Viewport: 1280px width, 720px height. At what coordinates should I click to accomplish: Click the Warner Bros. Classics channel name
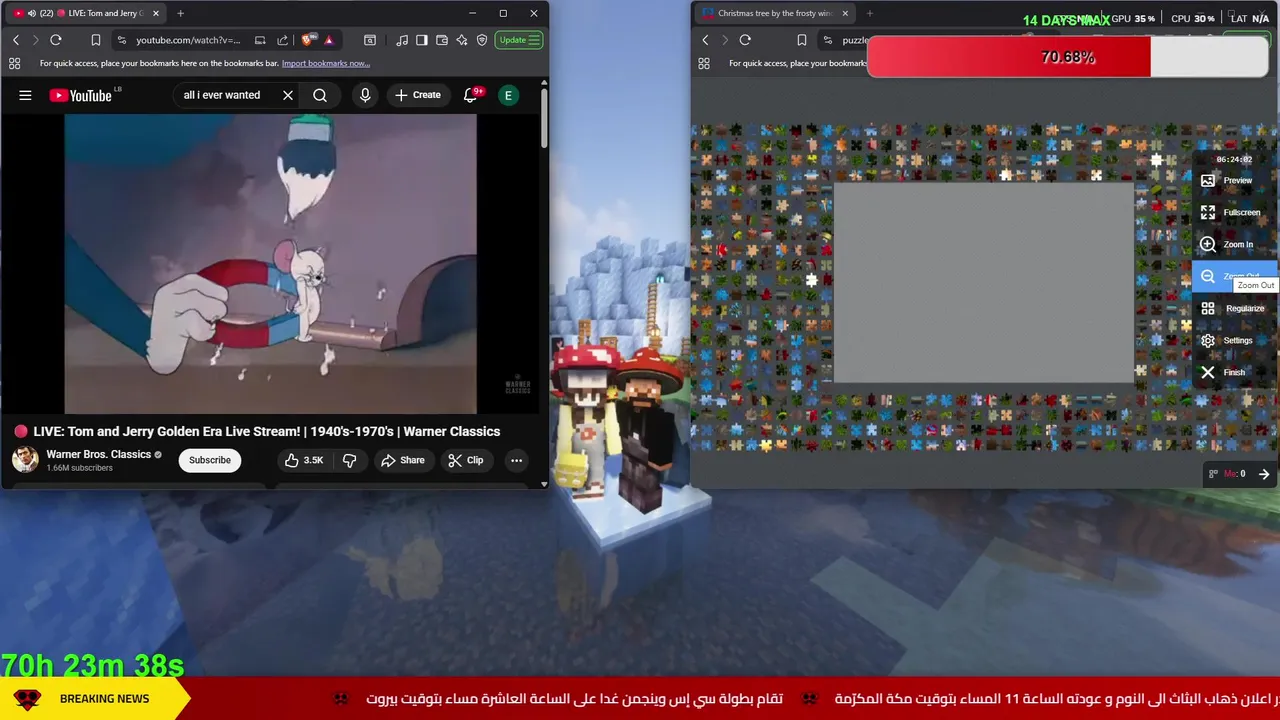[x=99, y=454]
